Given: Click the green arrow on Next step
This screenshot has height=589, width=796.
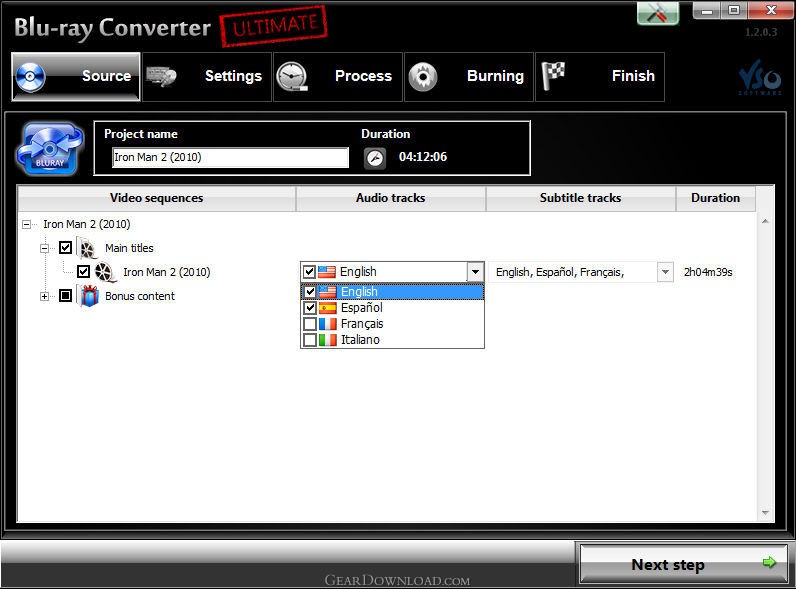Looking at the screenshot, I should [769, 562].
